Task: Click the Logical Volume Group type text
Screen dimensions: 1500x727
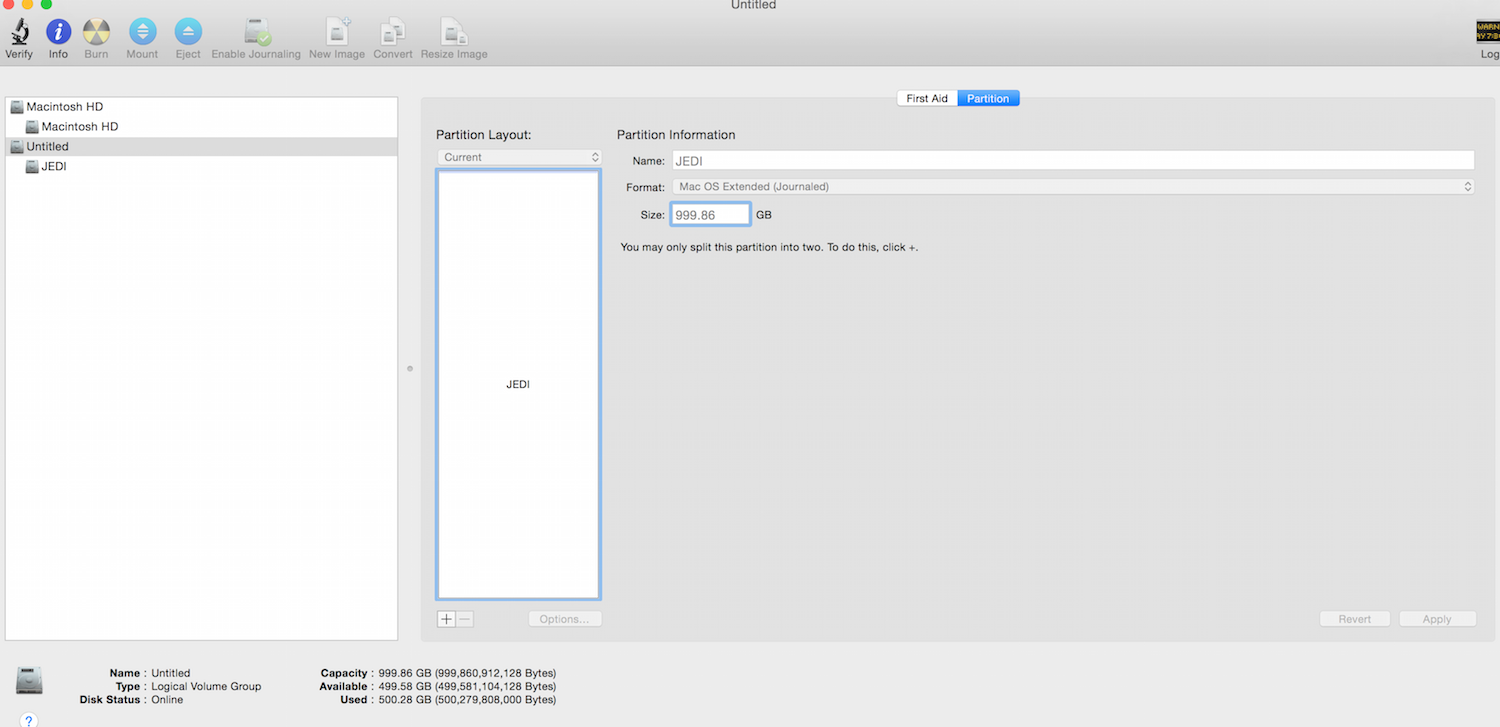Action: (206, 686)
